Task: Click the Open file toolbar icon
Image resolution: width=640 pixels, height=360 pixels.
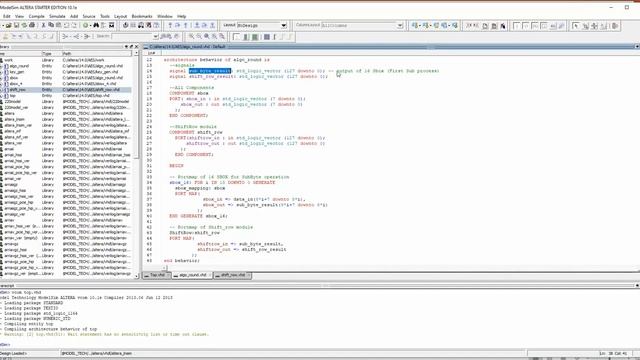Action: (x=8, y=25)
